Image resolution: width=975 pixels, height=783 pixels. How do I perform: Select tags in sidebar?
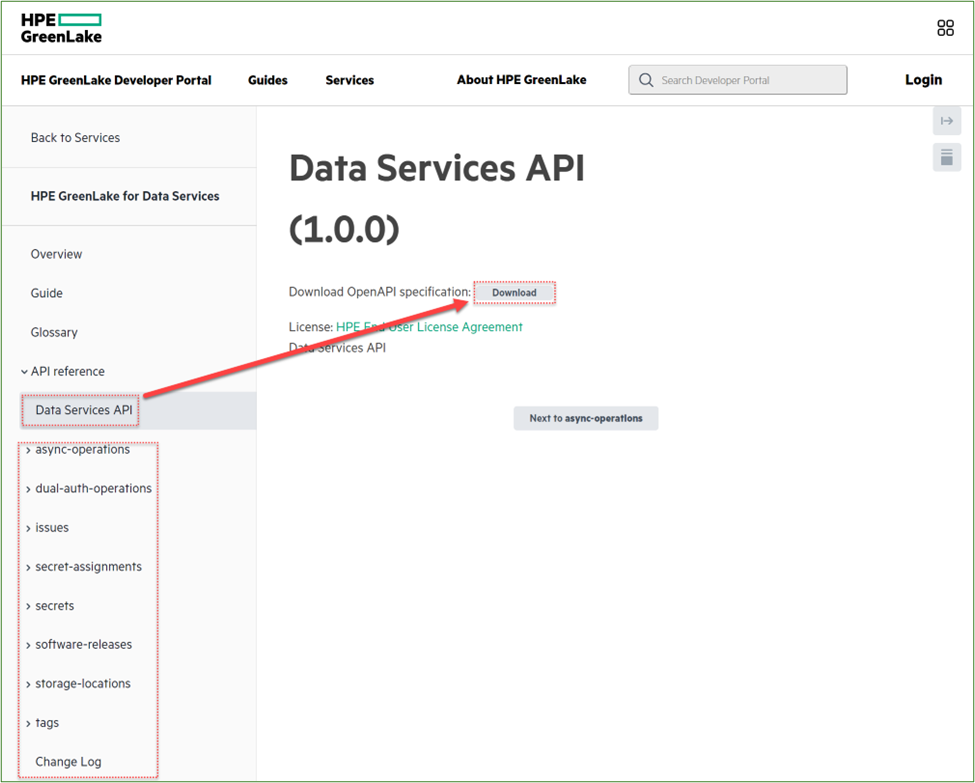point(47,723)
